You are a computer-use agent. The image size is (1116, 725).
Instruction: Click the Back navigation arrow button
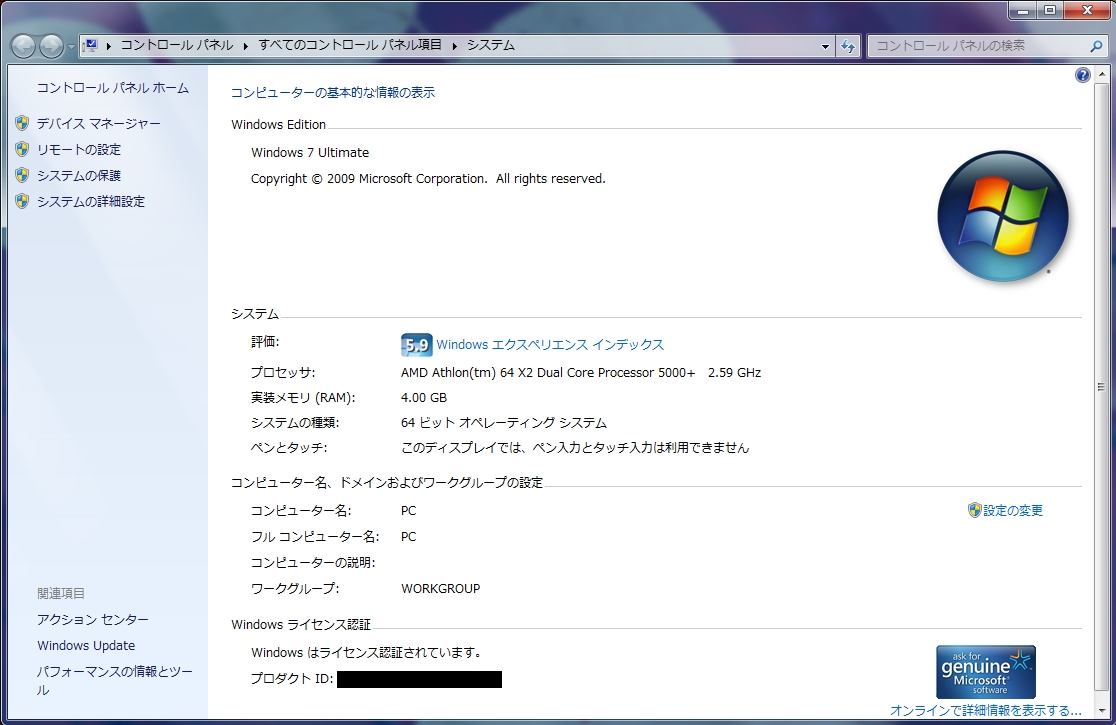[23, 46]
